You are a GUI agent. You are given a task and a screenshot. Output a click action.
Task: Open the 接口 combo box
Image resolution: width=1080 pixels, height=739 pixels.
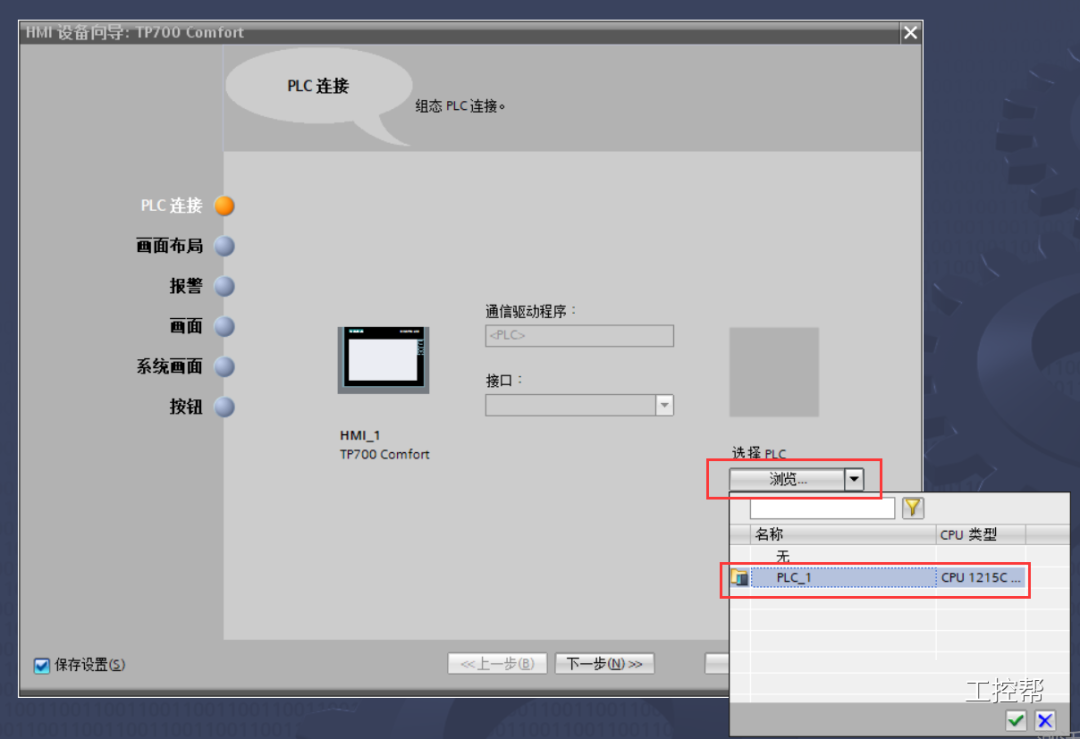tap(579, 405)
